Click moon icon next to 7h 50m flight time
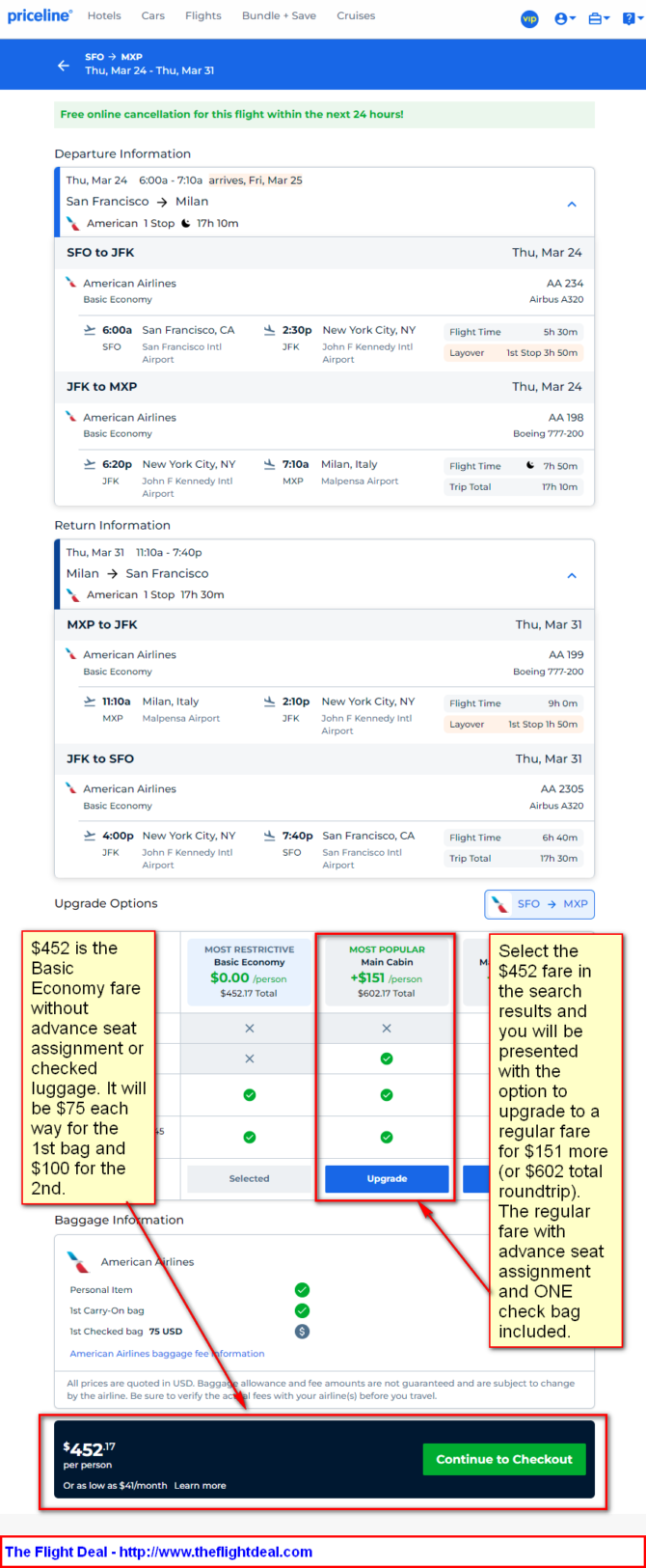Image resolution: width=646 pixels, height=1568 pixels. (x=530, y=465)
